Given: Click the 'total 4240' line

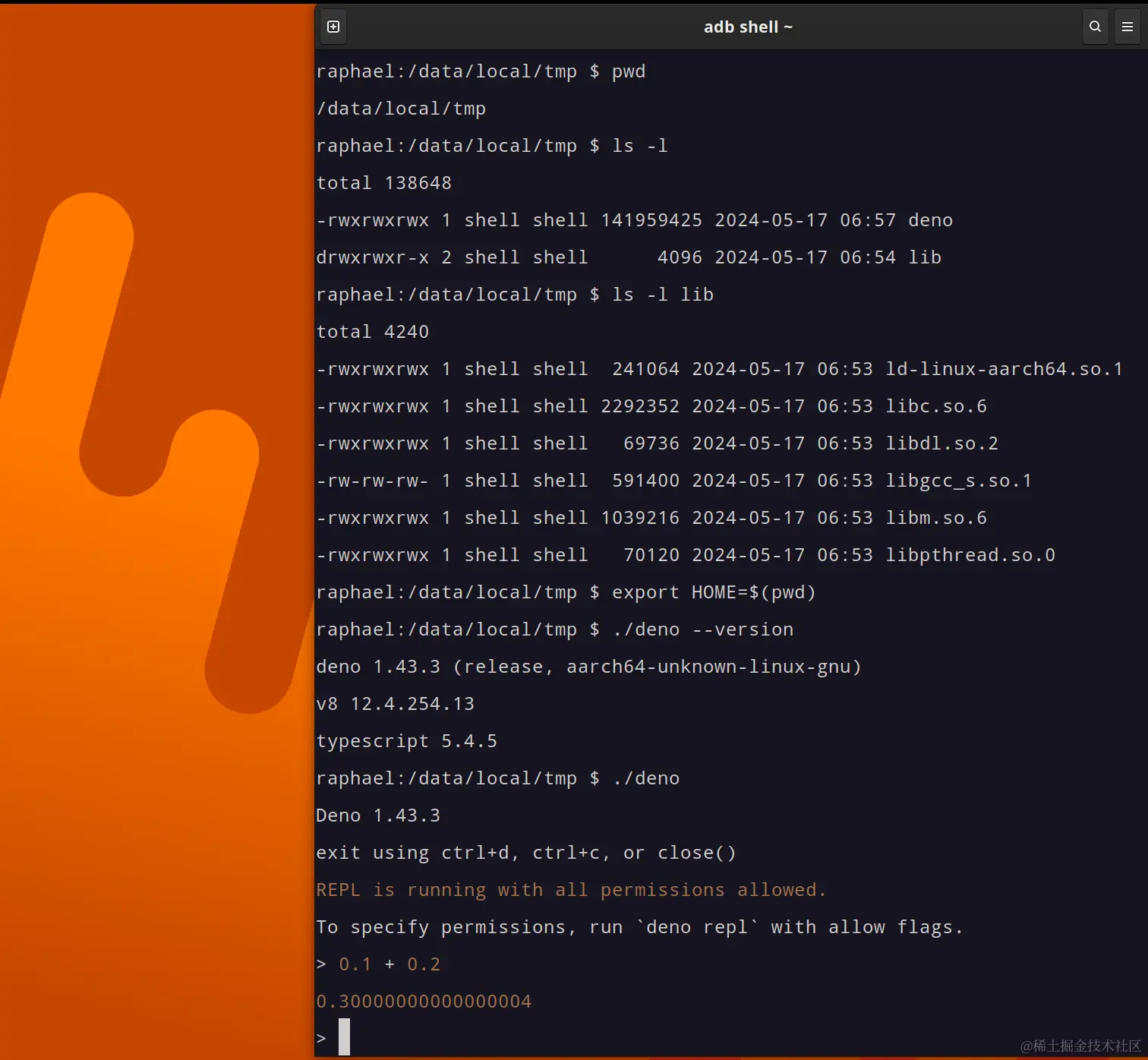Looking at the screenshot, I should [373, 332].
